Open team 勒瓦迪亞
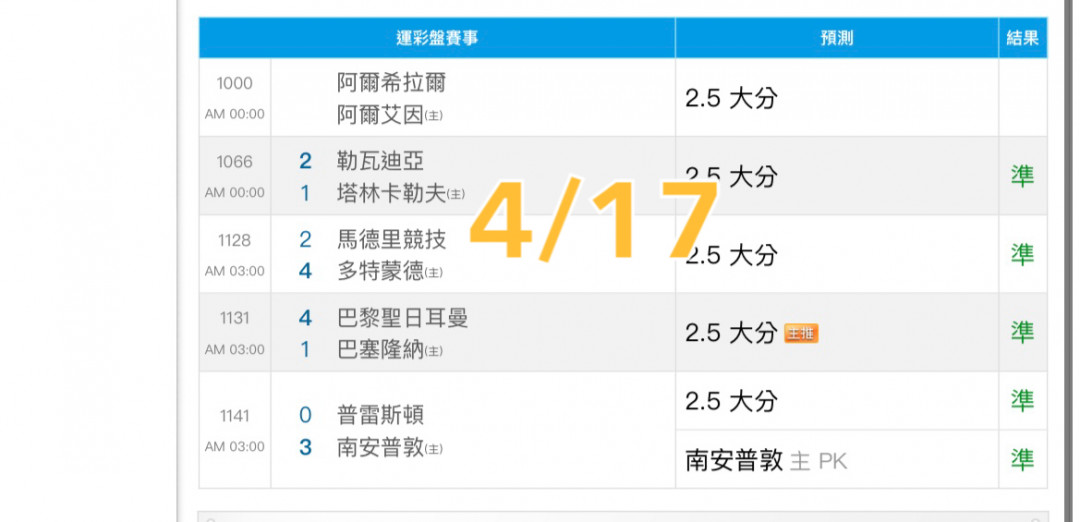Viewport: 1080px width, 522px height. click(380, 161)
